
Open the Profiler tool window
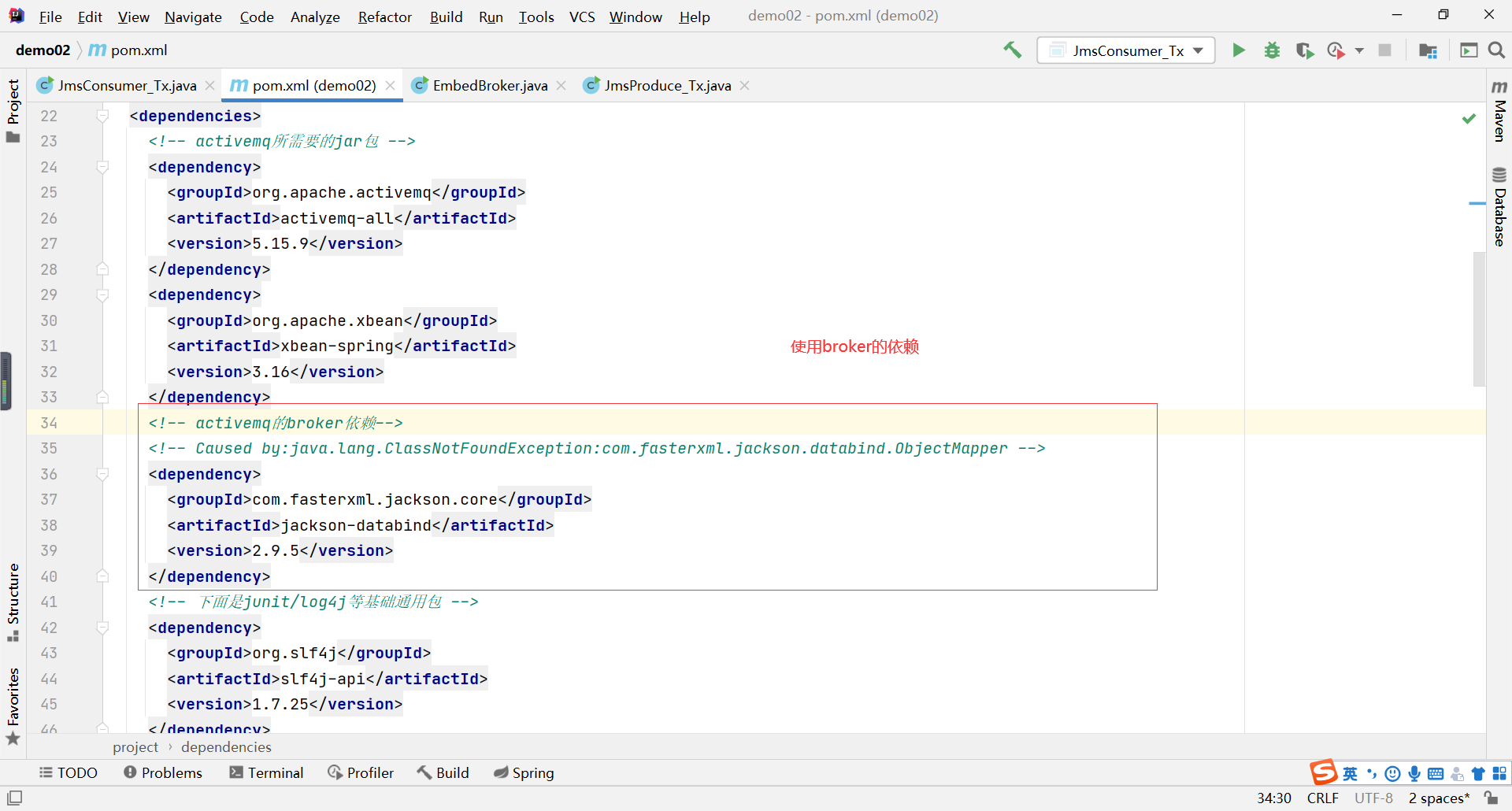pos(361,772)
